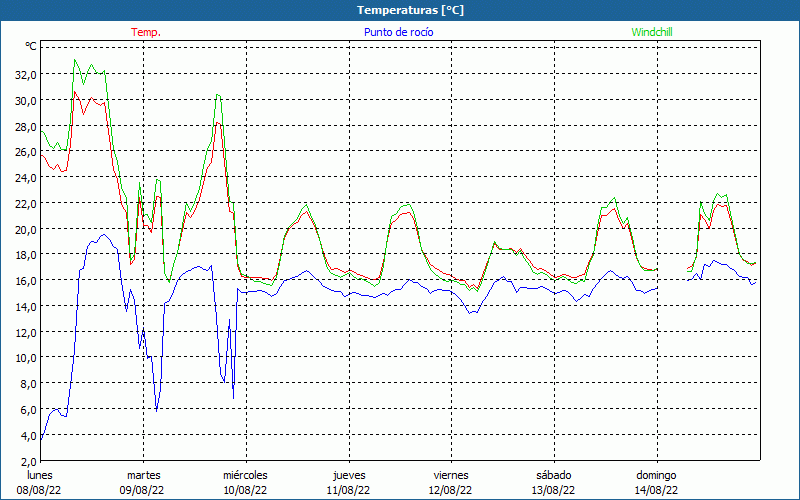
Task: Click the 14,0 y-axis value
Action: click(26, 307)
